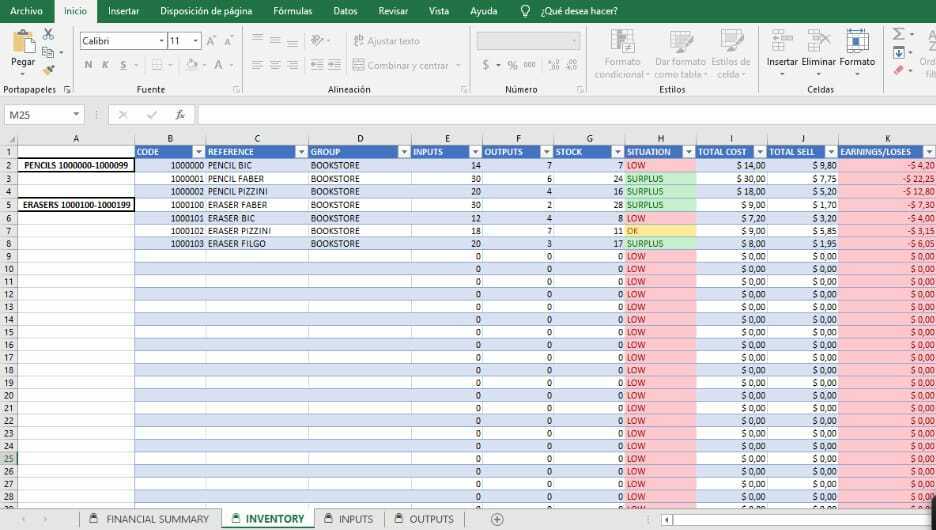Viewport: 936px width, 530px height.
Task: Open the GROUP column filter dropdown
Action: (x=404, y=152)
